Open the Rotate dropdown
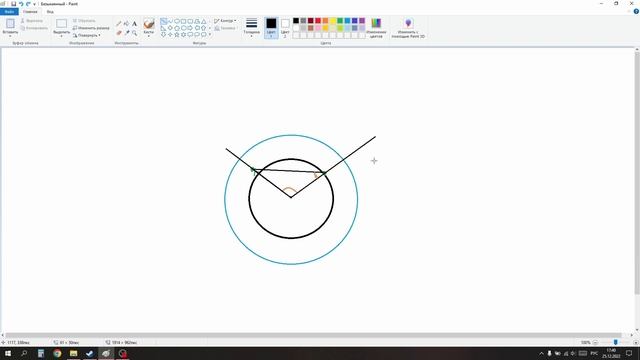 click(x=86, y=35)
